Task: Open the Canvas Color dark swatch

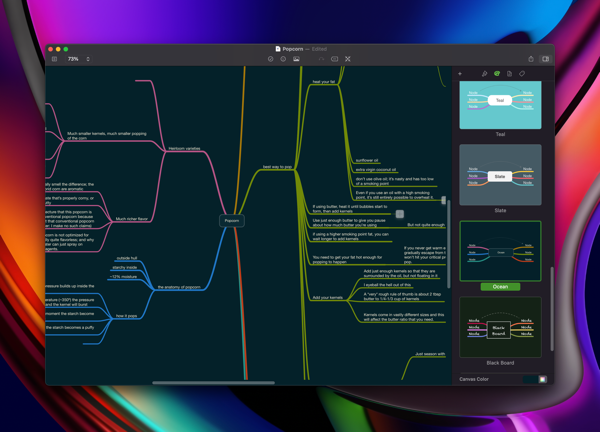Action: click(530, 379)
